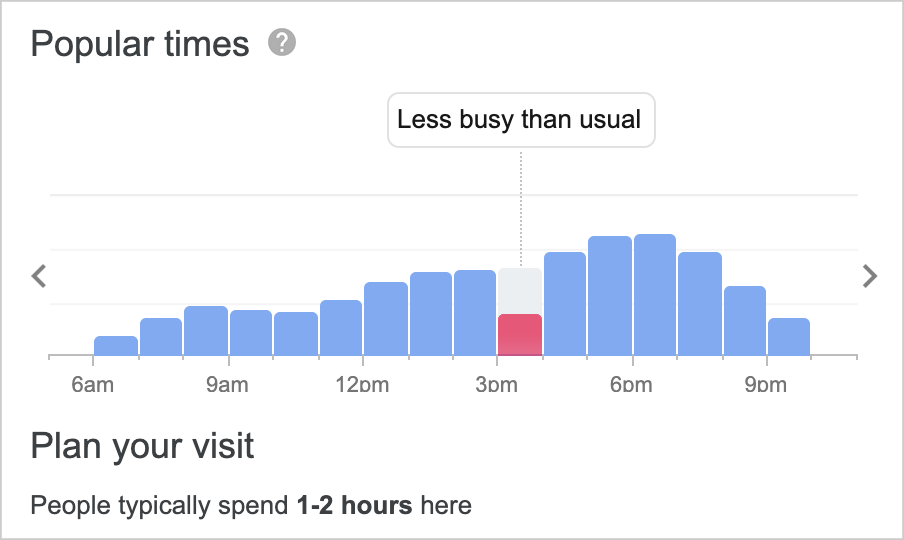Click the 1-2 hours bold text
This screenshot has height=540, width=904.
pyautogui.click(x=355, y=505)
